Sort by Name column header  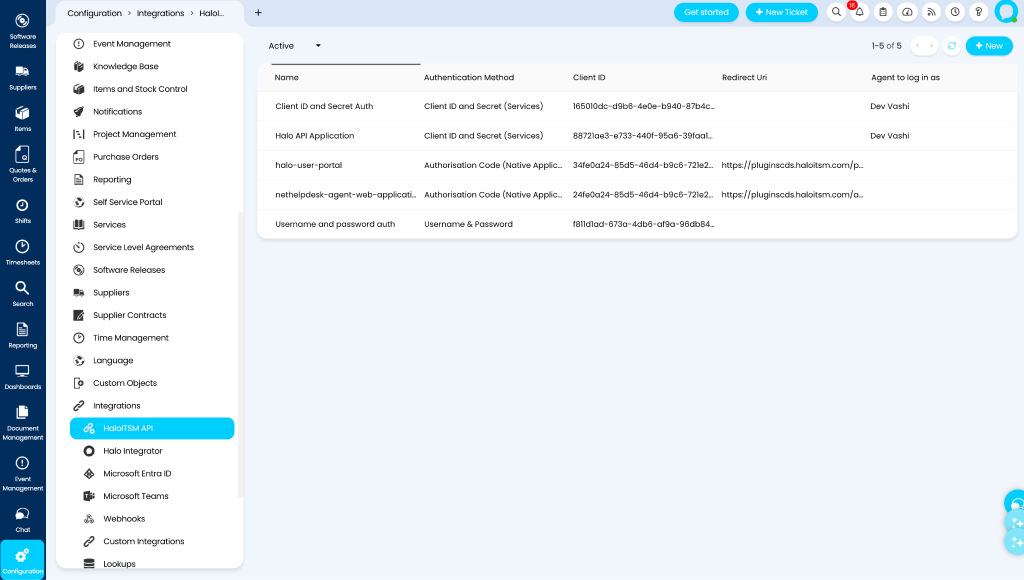pos(286,78)
